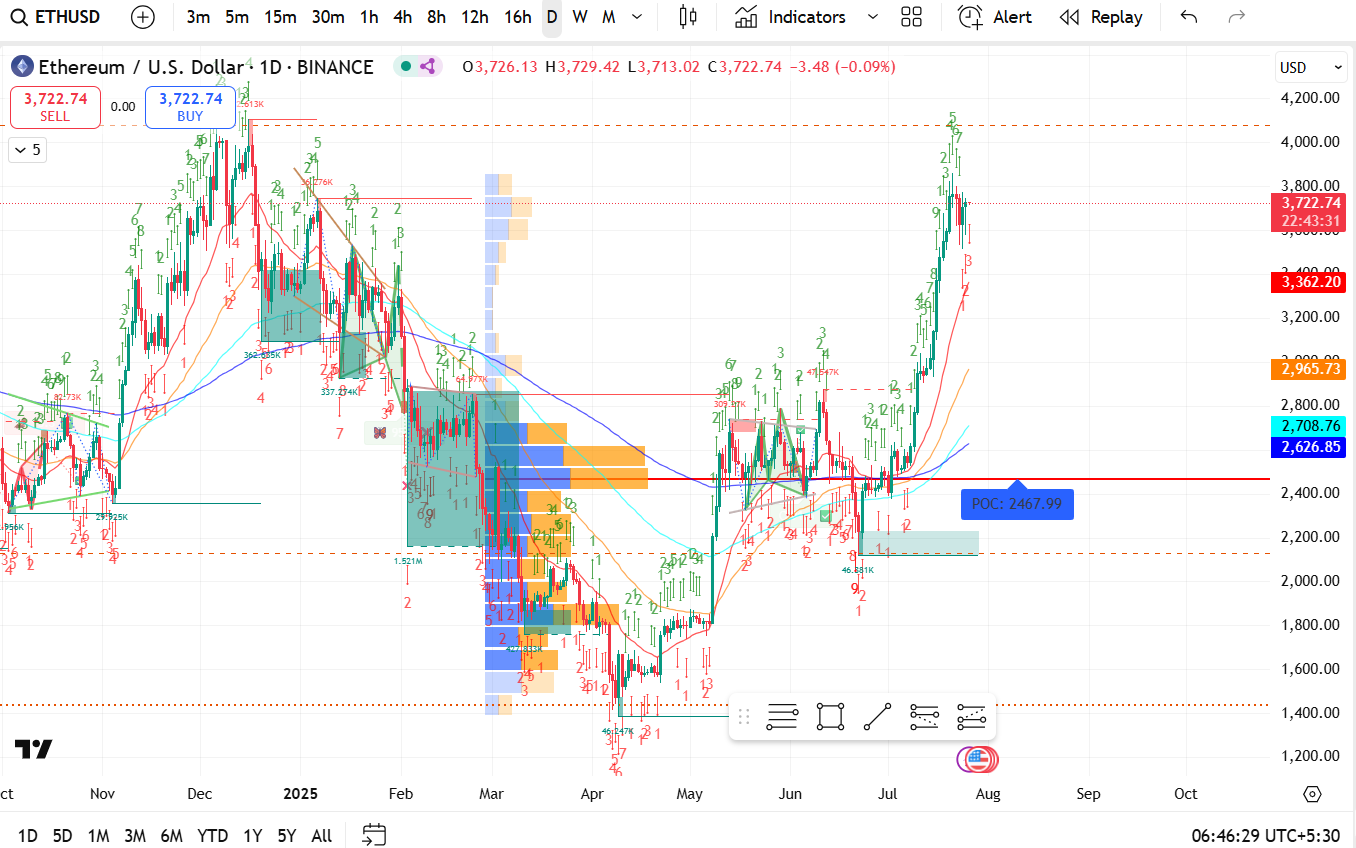Toggle the daily D timeframe
The height and width of the screenshot is (848, 1356).
(x=552, y=17)
